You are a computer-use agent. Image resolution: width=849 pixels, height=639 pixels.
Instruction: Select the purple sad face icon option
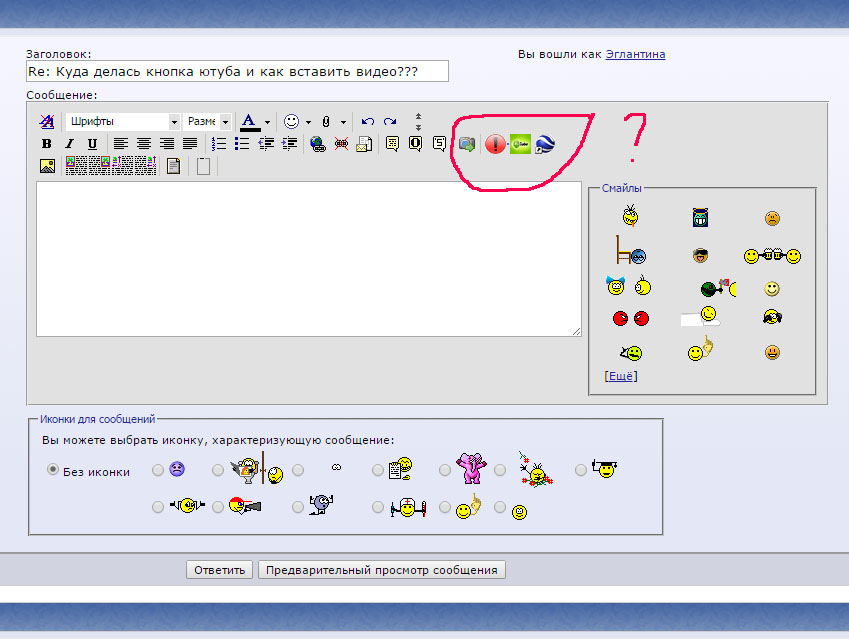click(158, 469)
